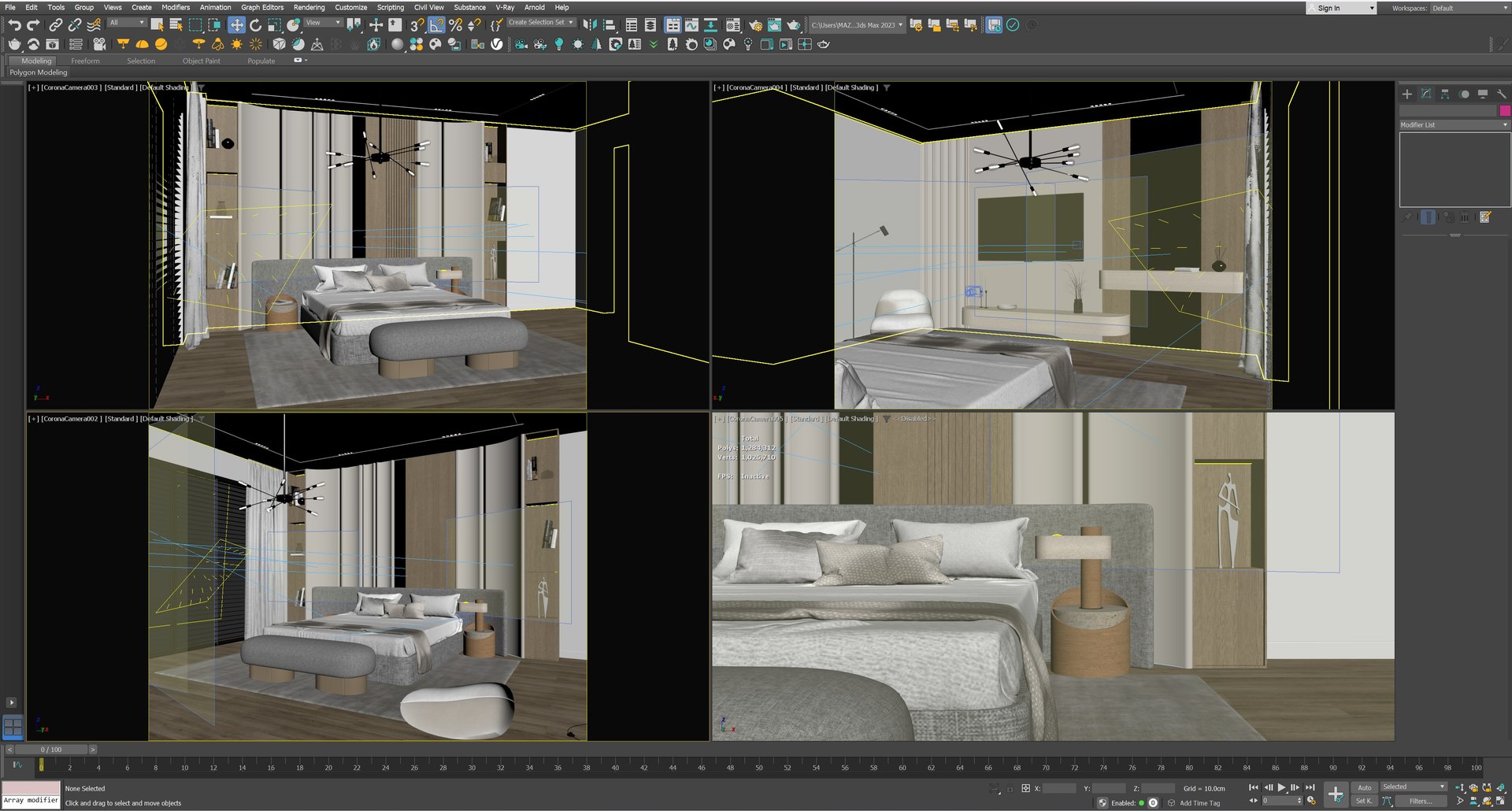Expand the Modifier List dropdown
Screen dimensions: 1512x811
click(1454, 124)
